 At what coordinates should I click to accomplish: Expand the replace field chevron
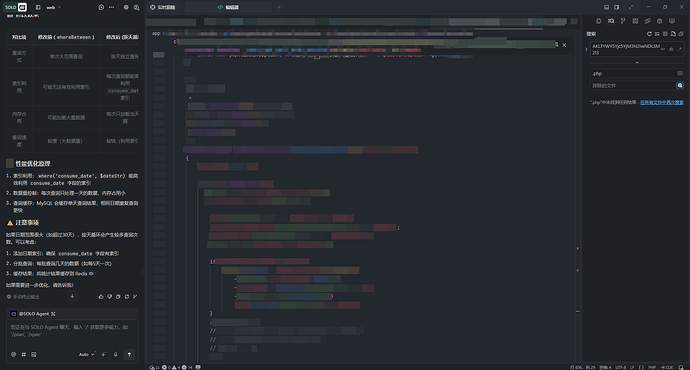(x=586, y=49)
